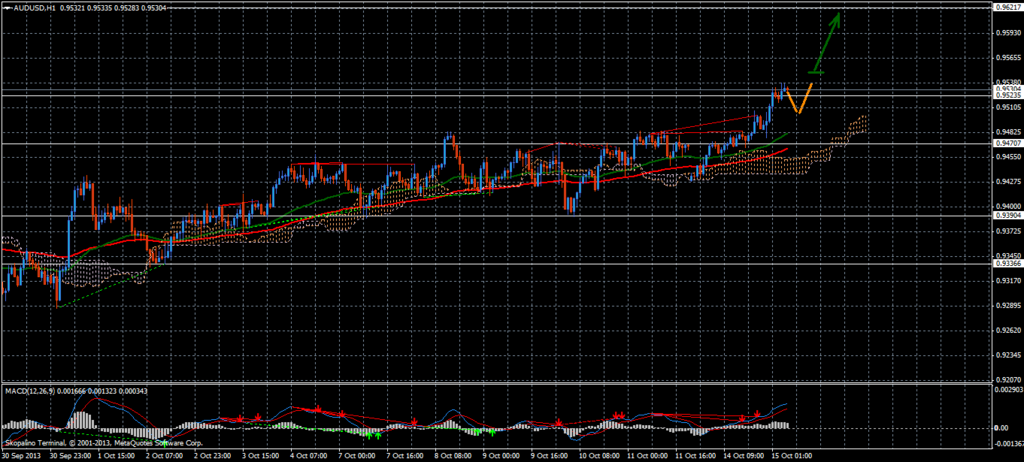The width and height of the screenshot is (1024, 462).
Task: Click the 0.94707 horizontal line price label
Action: point(1008,142)
